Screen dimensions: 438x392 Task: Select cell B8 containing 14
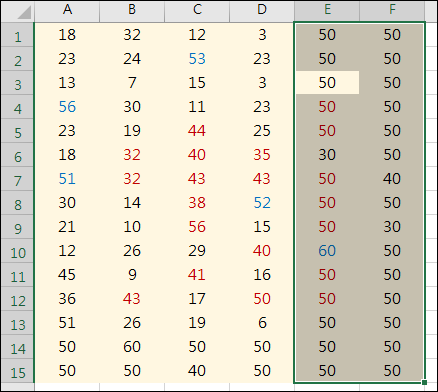pyautogui.click(x=132, y=203)
